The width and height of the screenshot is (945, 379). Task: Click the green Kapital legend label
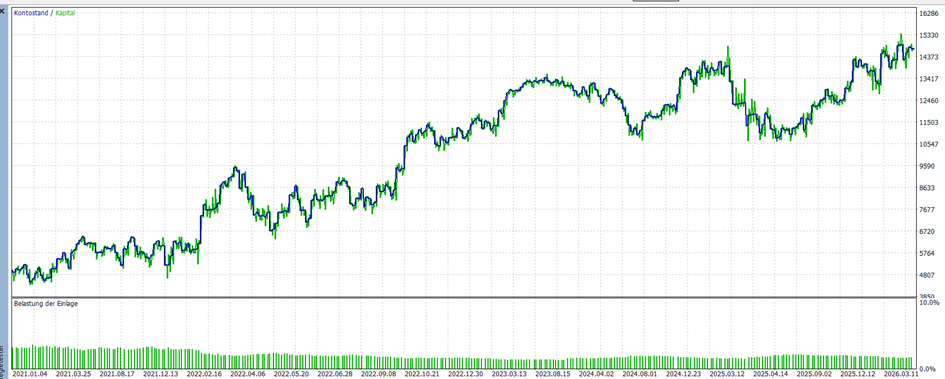tap(66, 13)
